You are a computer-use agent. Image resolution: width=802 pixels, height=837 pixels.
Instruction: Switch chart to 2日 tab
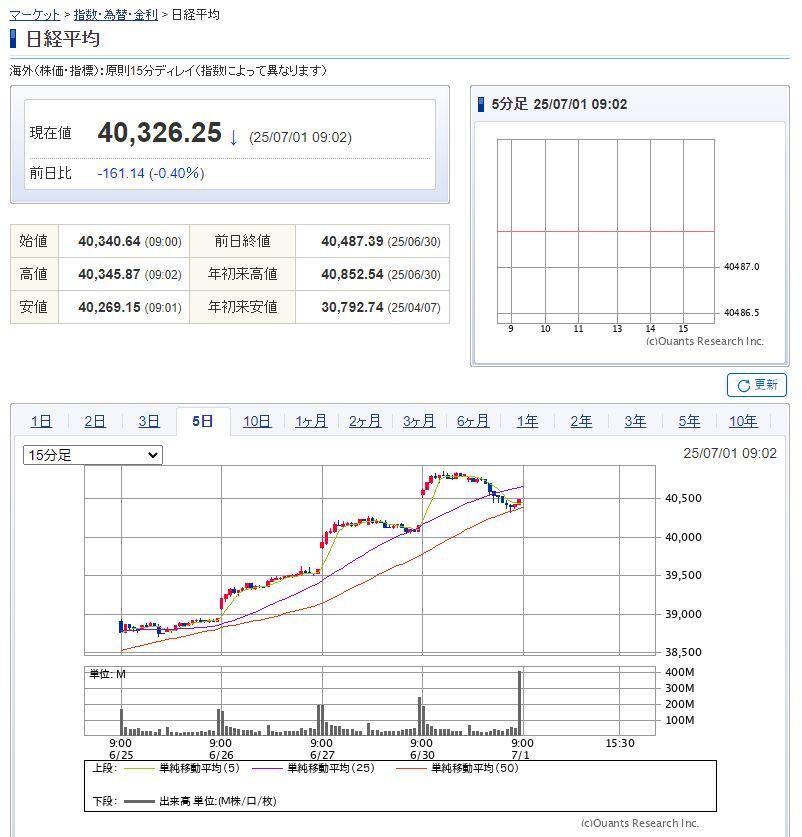pyautogui.click(x=95, y=421)
